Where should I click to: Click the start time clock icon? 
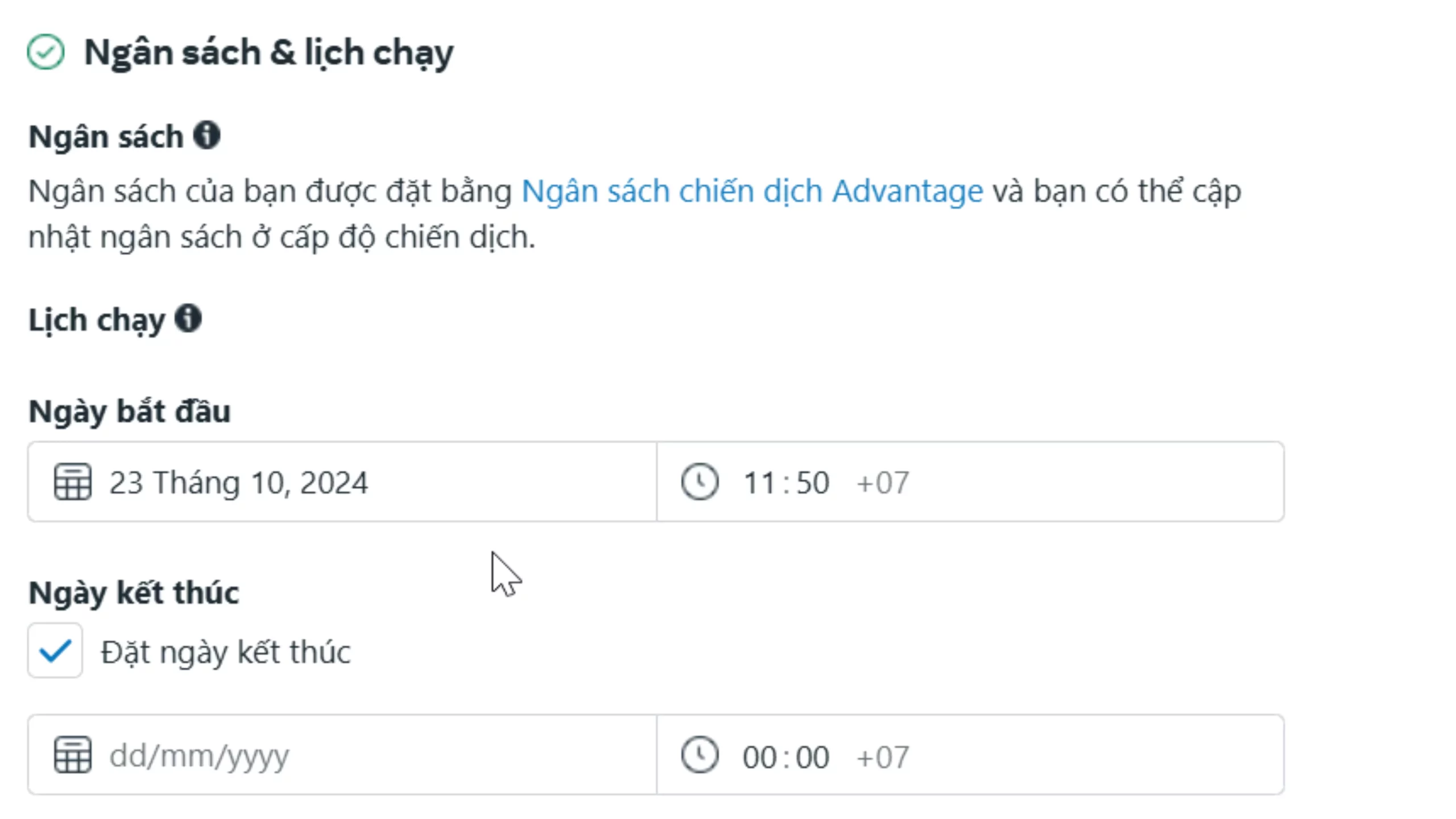(x=700, y=482)
